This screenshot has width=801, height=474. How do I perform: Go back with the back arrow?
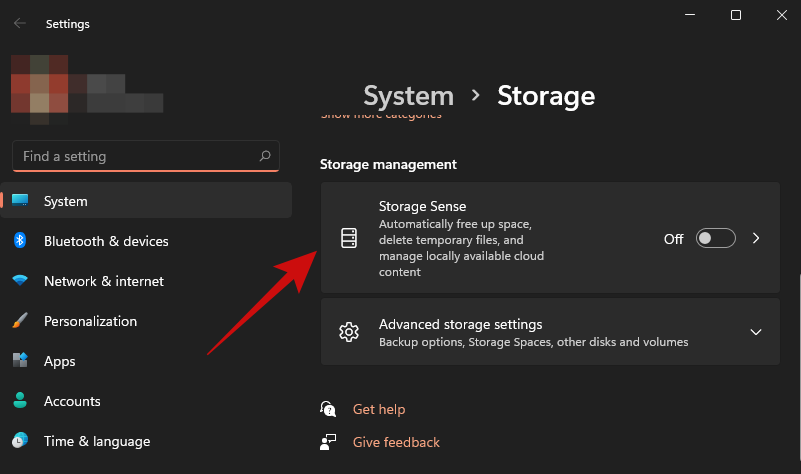point(20,23)
